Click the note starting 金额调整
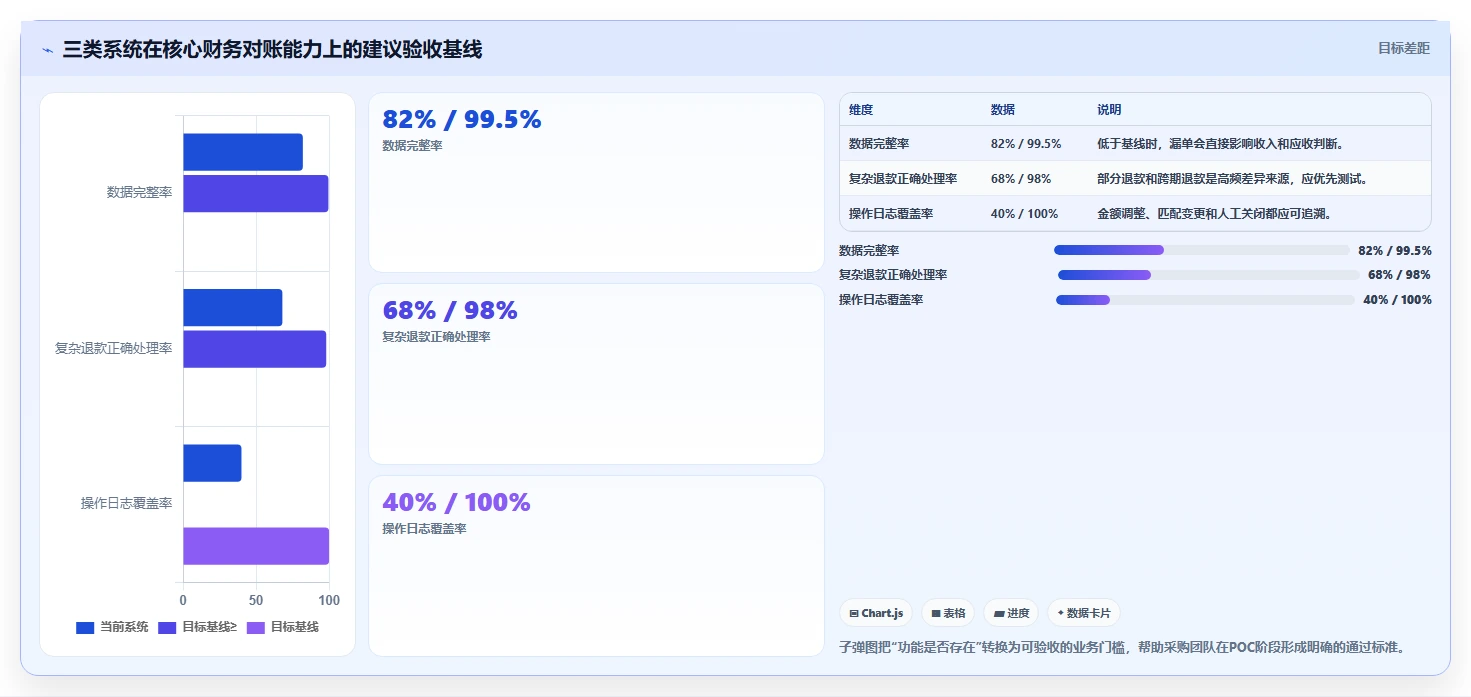1471x697 pixels. [x=1214, y=214]
